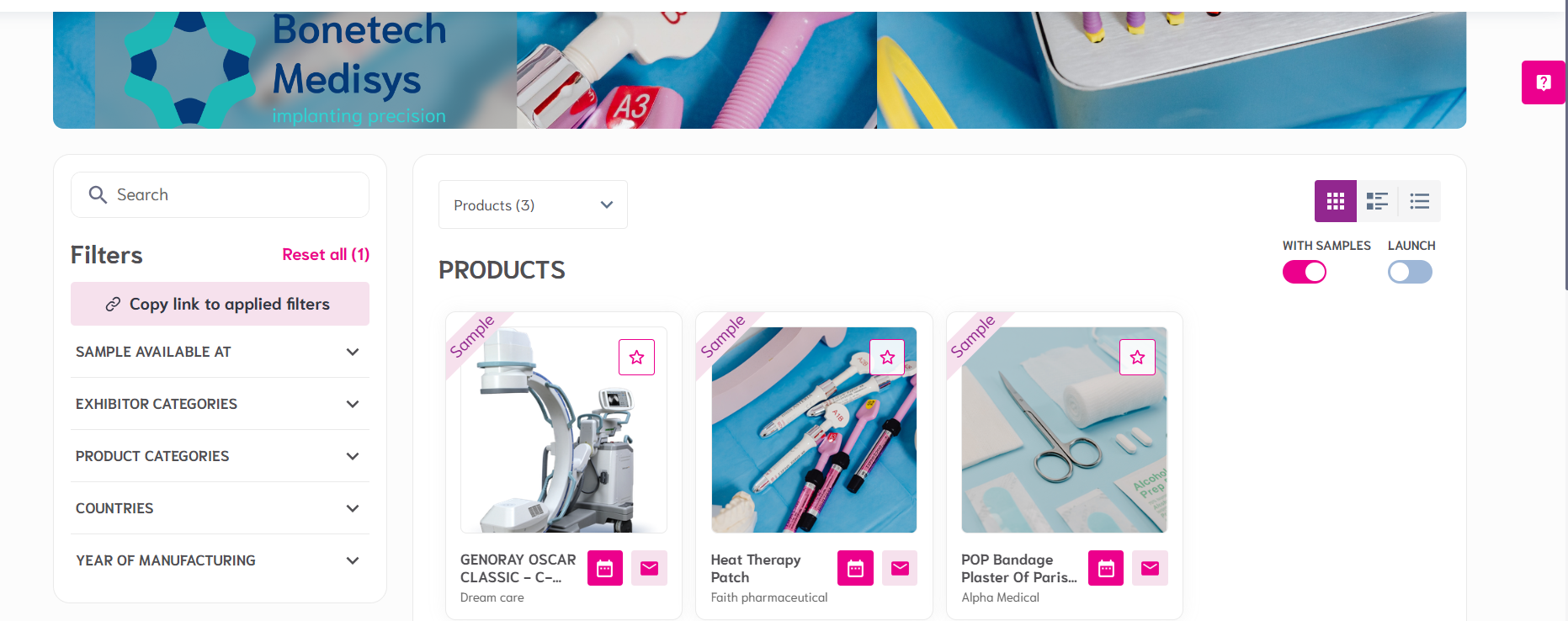Open the Products (3) dropdown
The image size is (1568, 621).
coord(533,204)
